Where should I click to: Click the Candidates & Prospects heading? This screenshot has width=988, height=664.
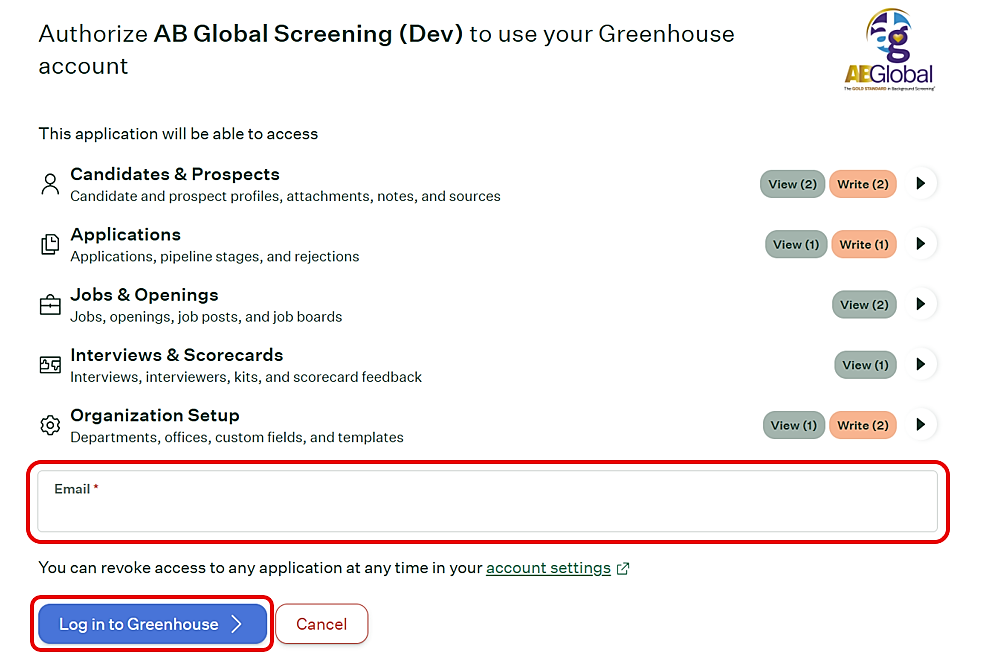tap(175, 174)
